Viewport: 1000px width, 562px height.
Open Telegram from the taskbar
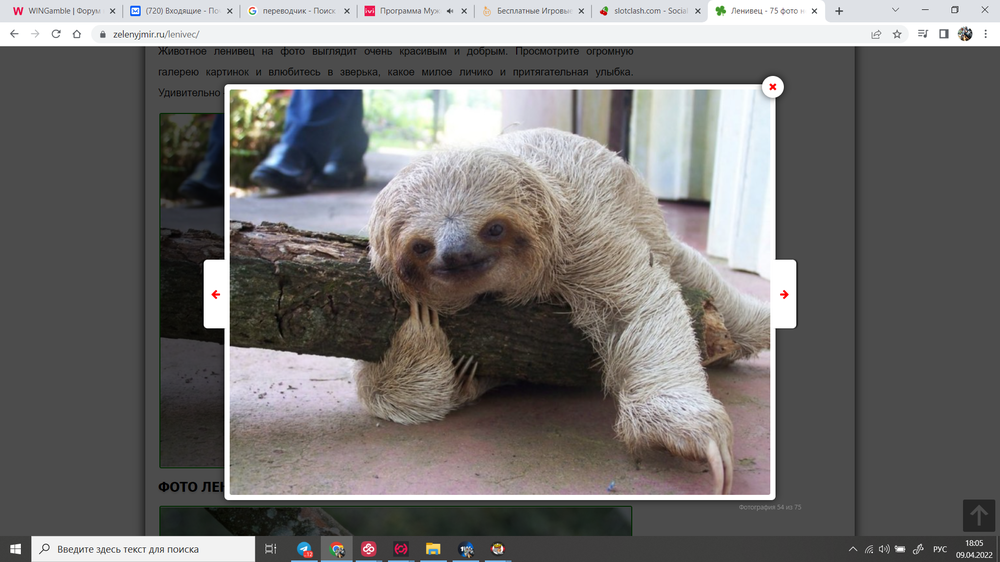pyautogui.click(x=305, y=549)
